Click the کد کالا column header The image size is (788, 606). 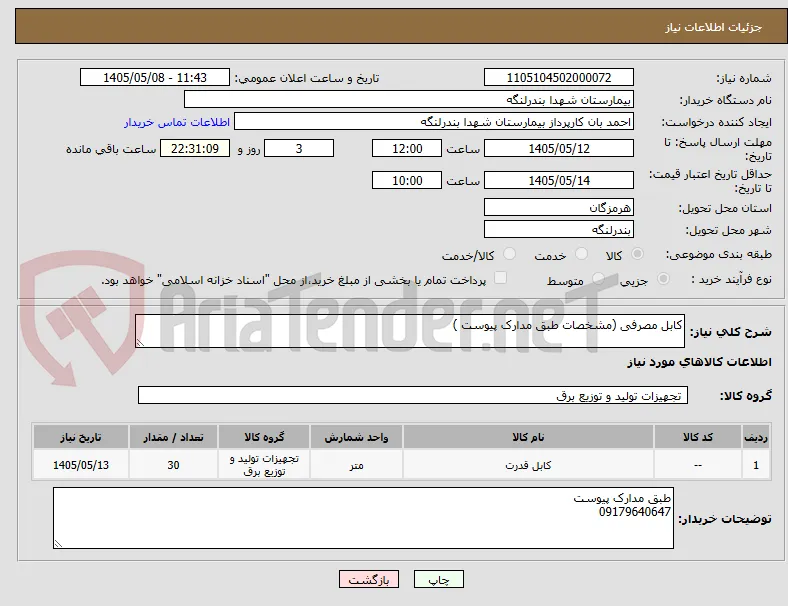[x=698, y=437]
